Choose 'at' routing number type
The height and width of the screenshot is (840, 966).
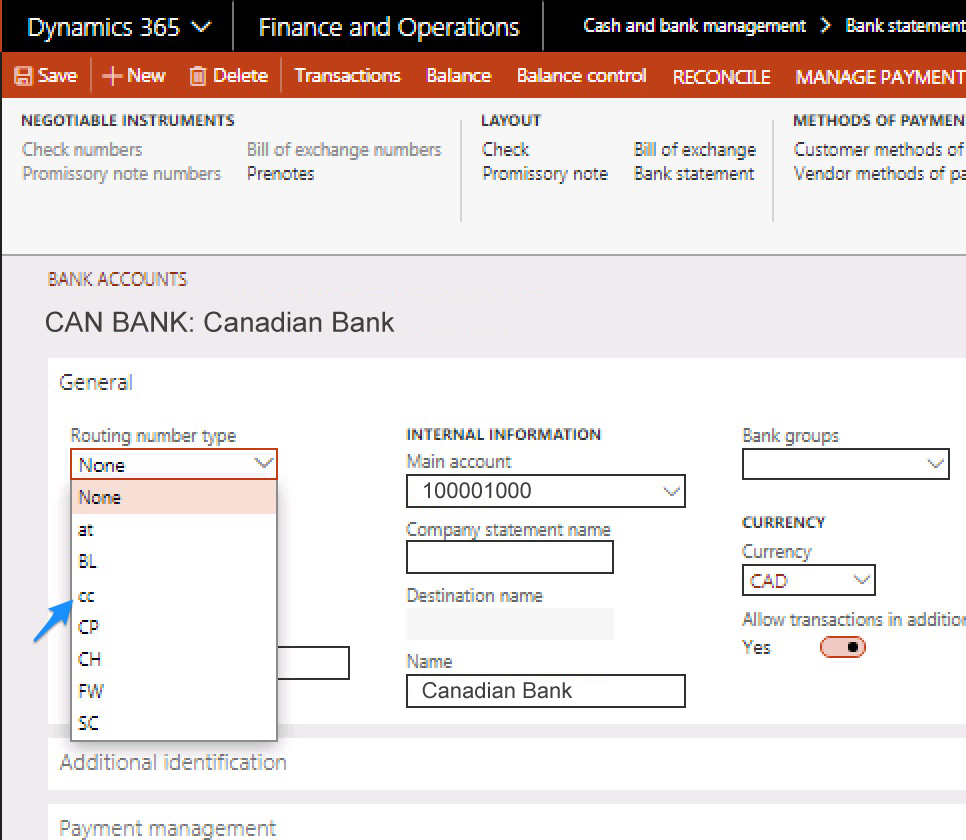pyautogui.click(x=174, y=529)
